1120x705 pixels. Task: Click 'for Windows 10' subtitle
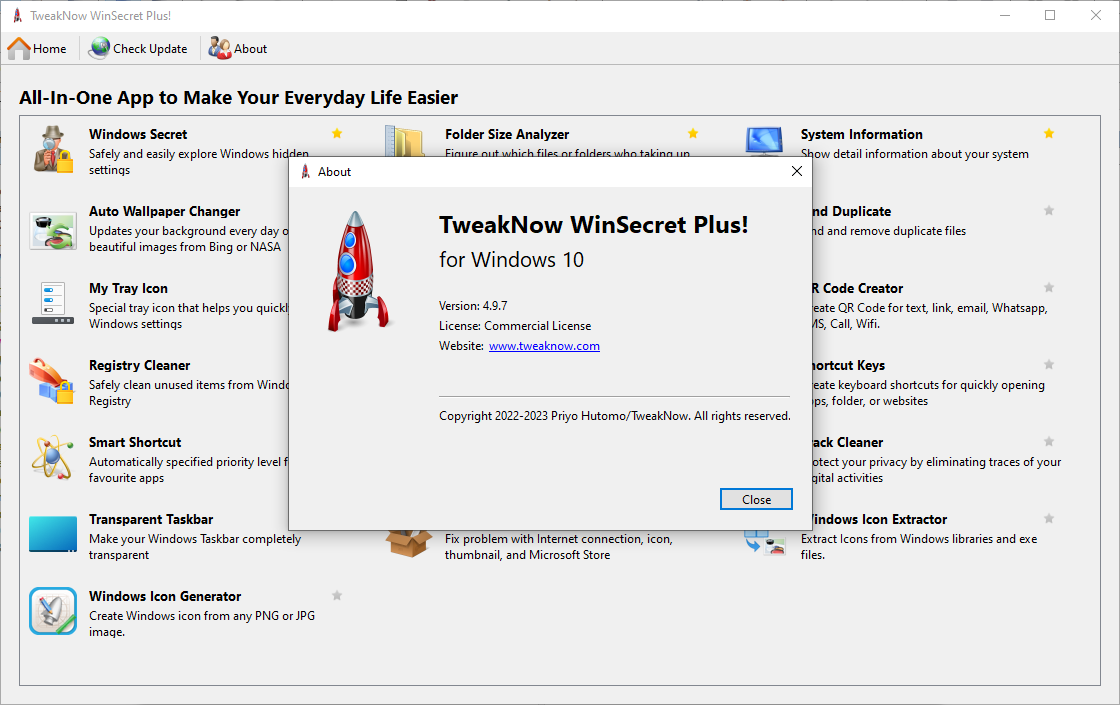pyautogui.click(x=511, y=259)
